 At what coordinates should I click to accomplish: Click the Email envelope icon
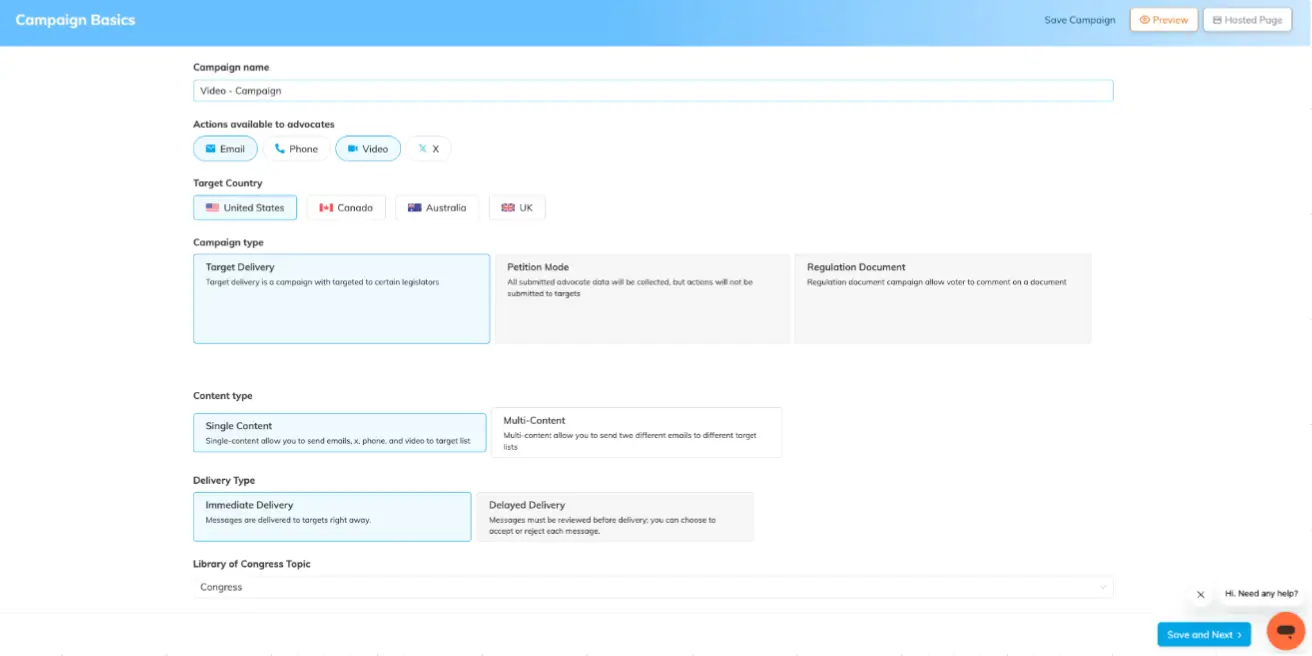210,149
